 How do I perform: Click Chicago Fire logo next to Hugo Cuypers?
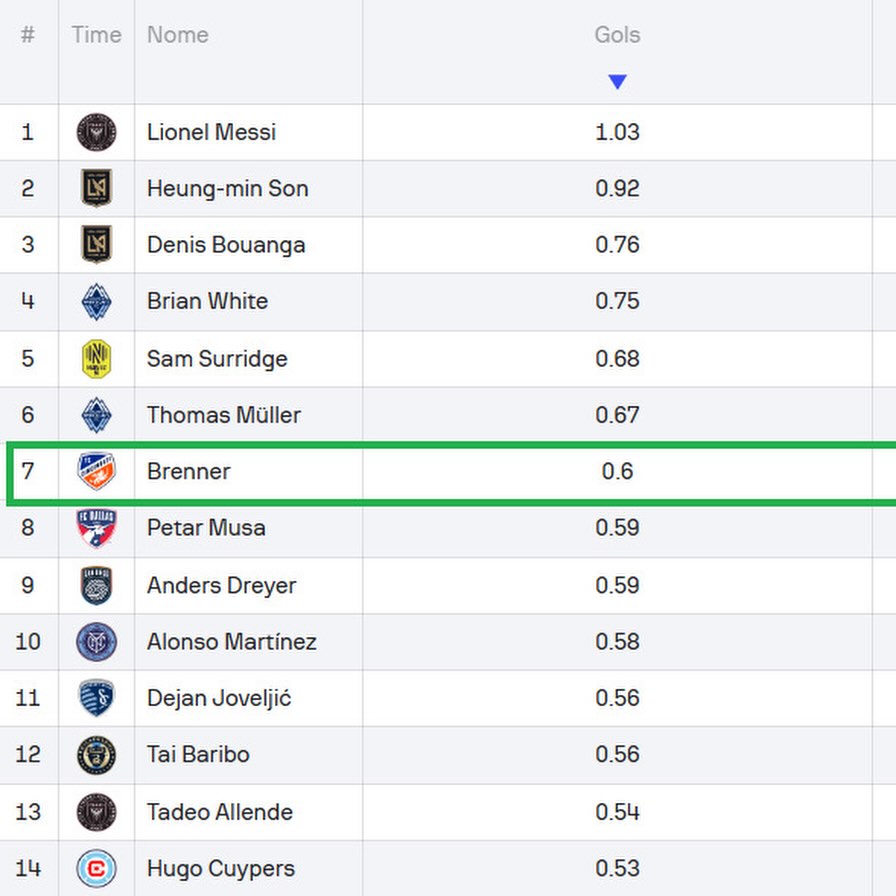click(96, 868)
